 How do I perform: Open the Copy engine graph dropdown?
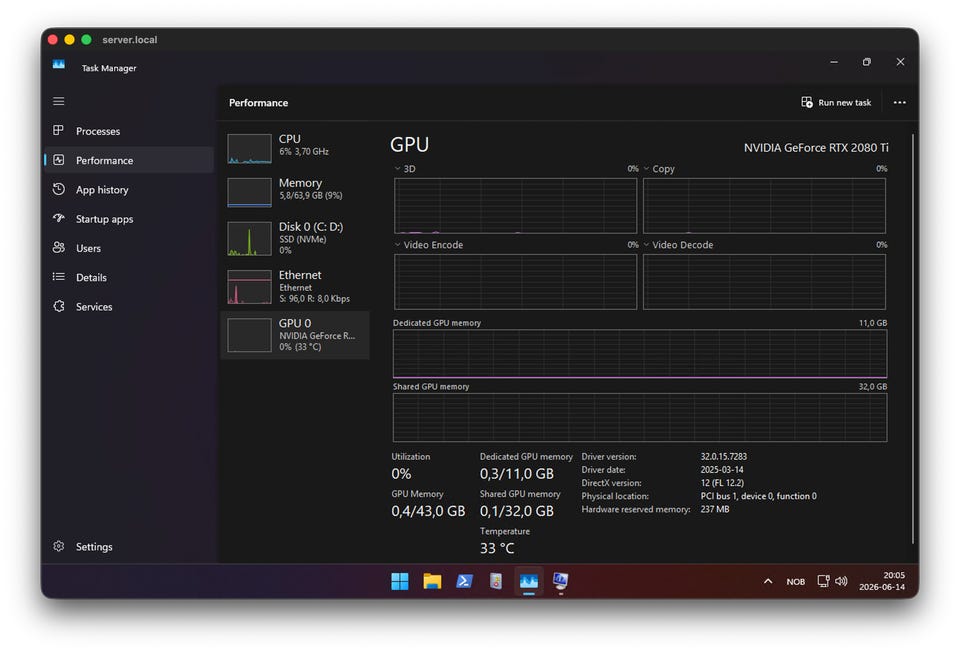pos(659,169)
